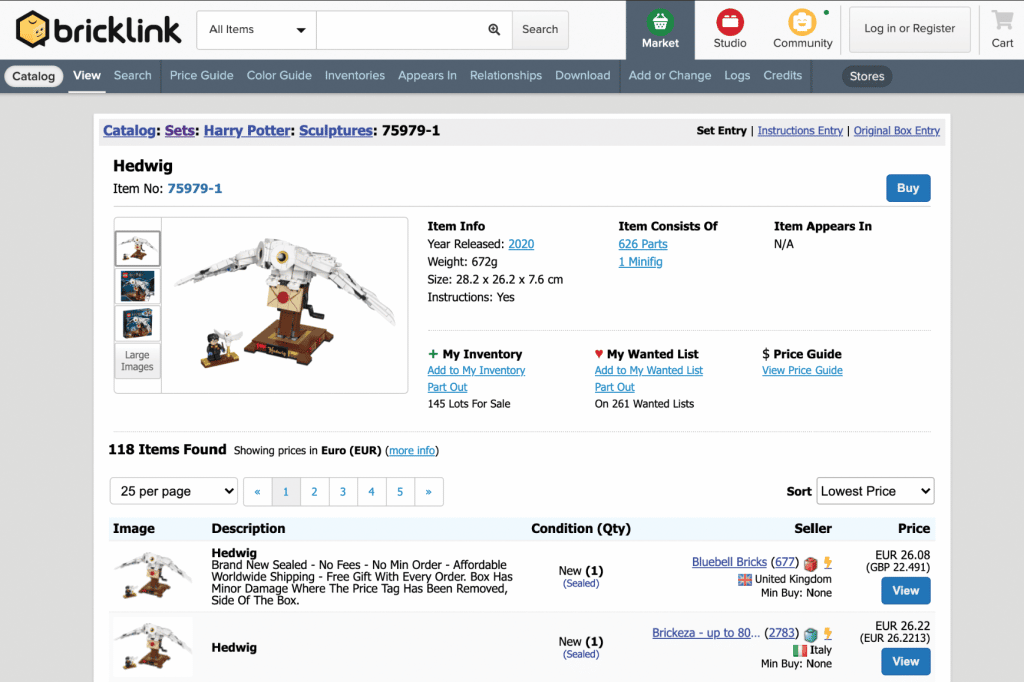Expand the All Items category dropdown
Viewport: 1024px width, 682px height.
[x=257, y=30]
